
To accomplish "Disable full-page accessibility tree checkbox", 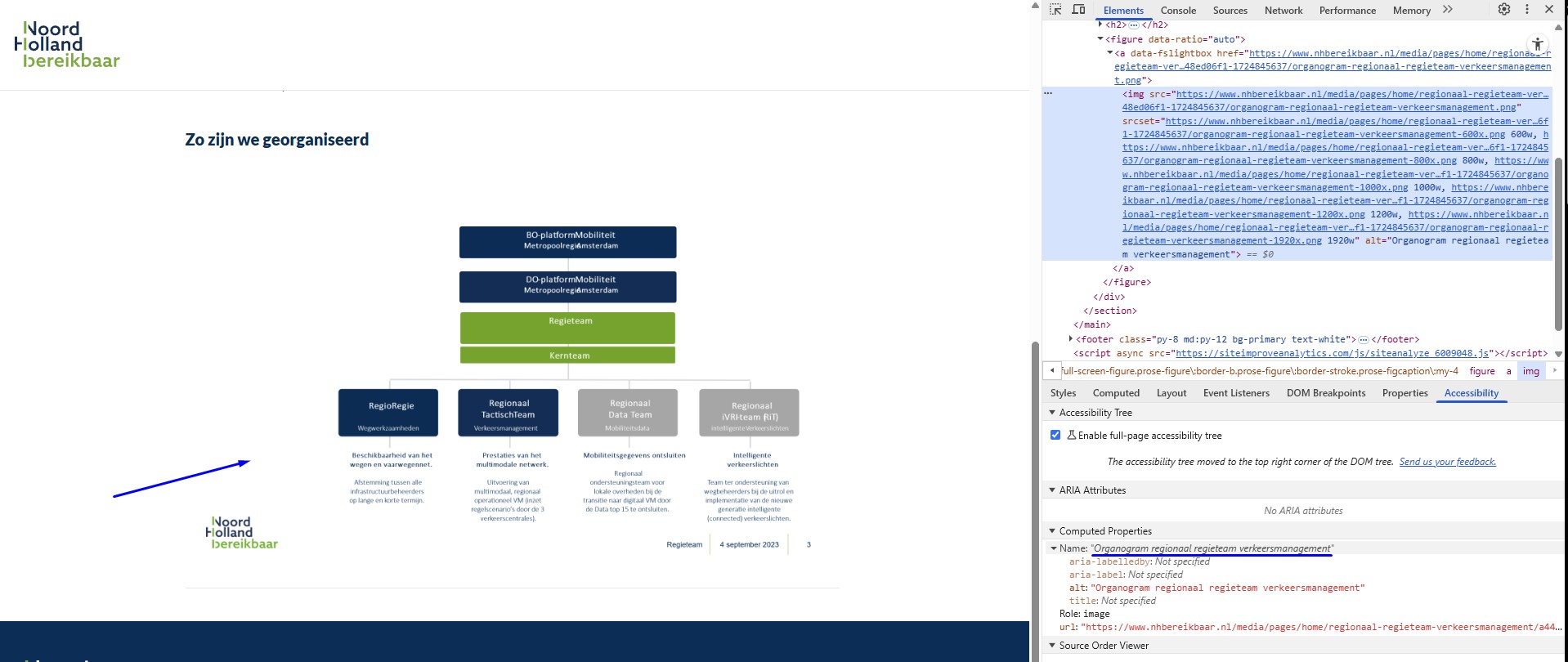I will (1055, 436).
